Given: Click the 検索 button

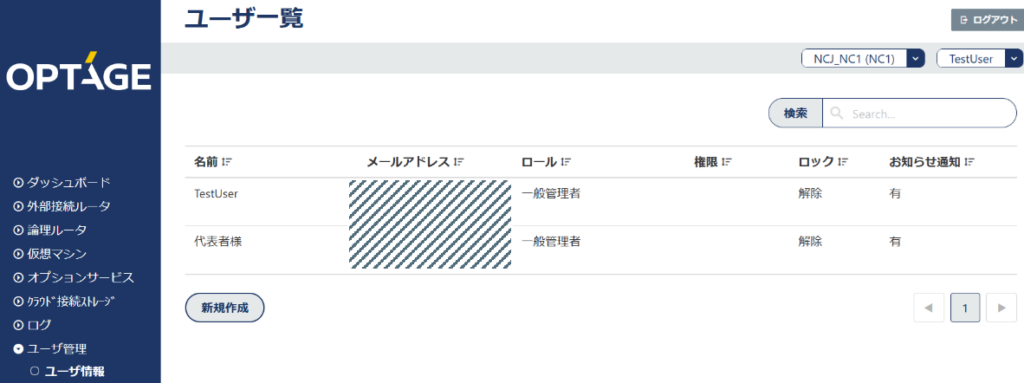Looking at the screenshot, I should pos(795,113).
